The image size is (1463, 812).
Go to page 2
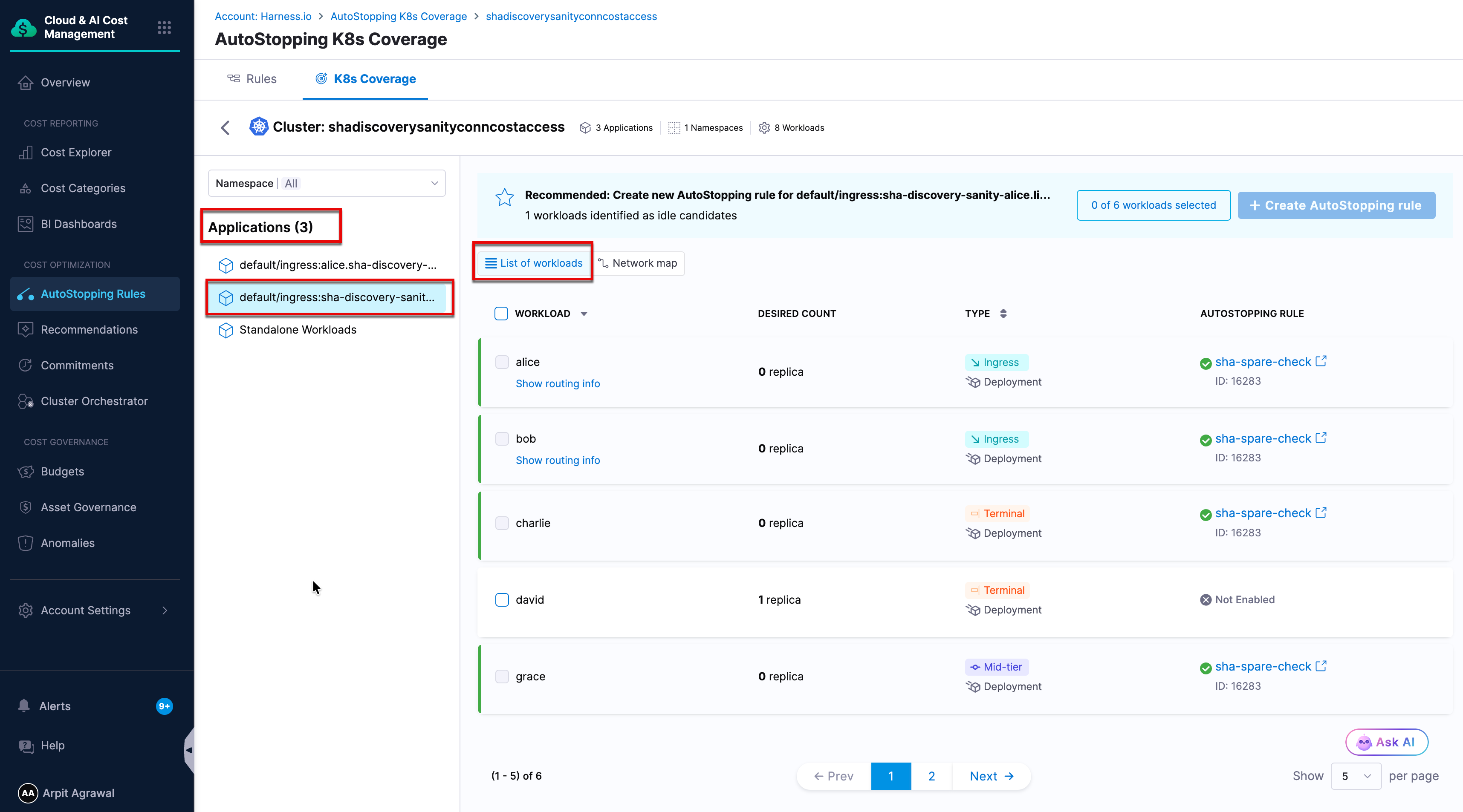(x=931, y=776)
